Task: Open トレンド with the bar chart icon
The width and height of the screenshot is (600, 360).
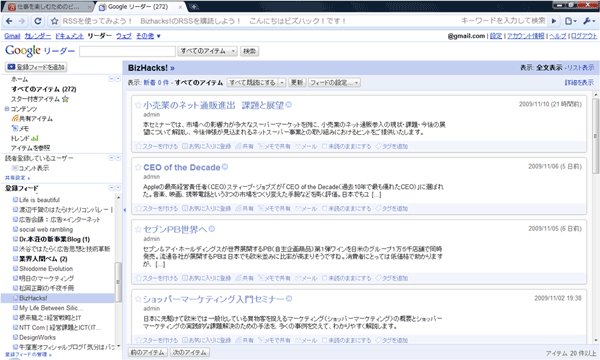Action: [25, 138]
